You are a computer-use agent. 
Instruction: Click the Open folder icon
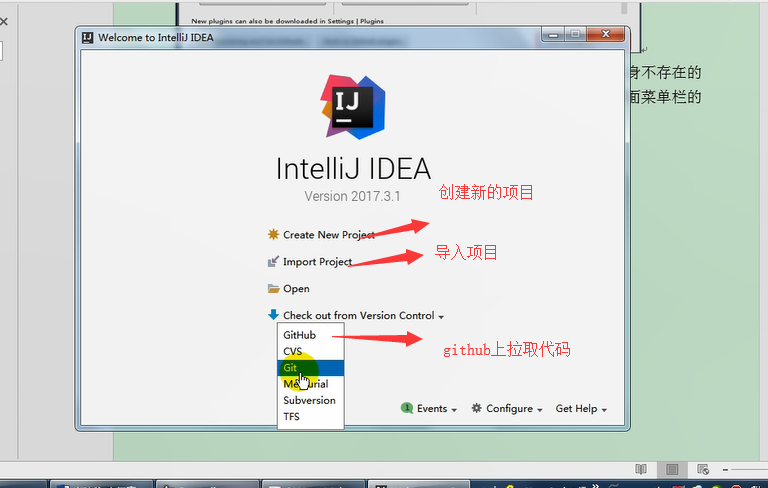tap(273, 289)
